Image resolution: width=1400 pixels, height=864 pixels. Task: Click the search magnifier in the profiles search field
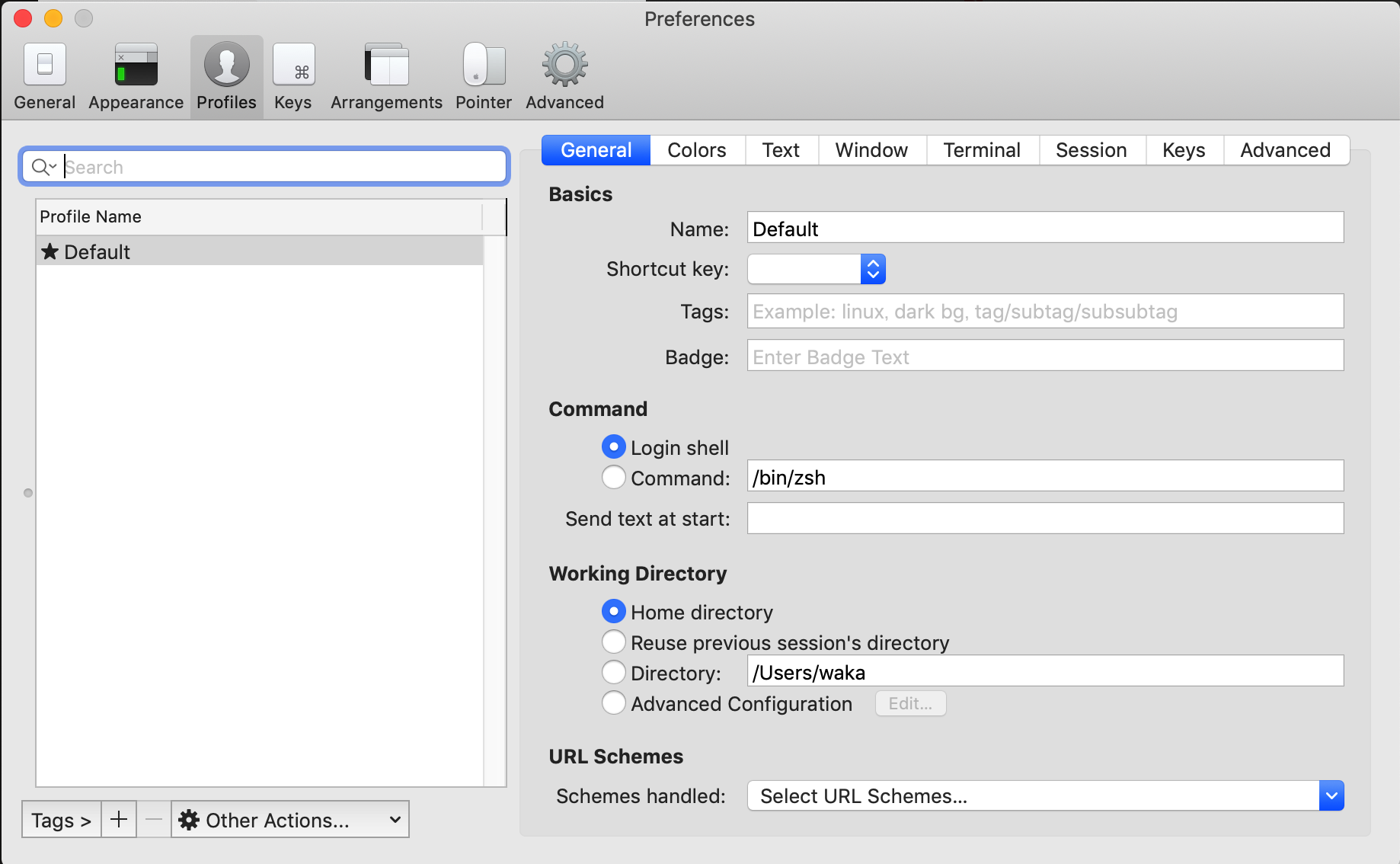[43, 166]
